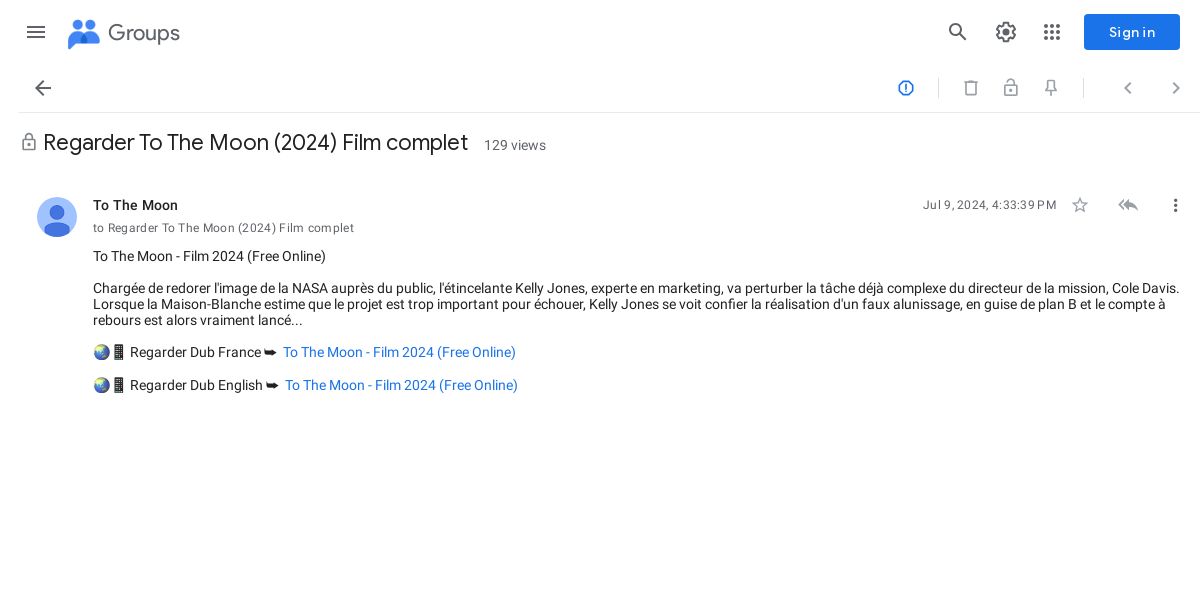Open the Dub English film link

coord(401,385)
